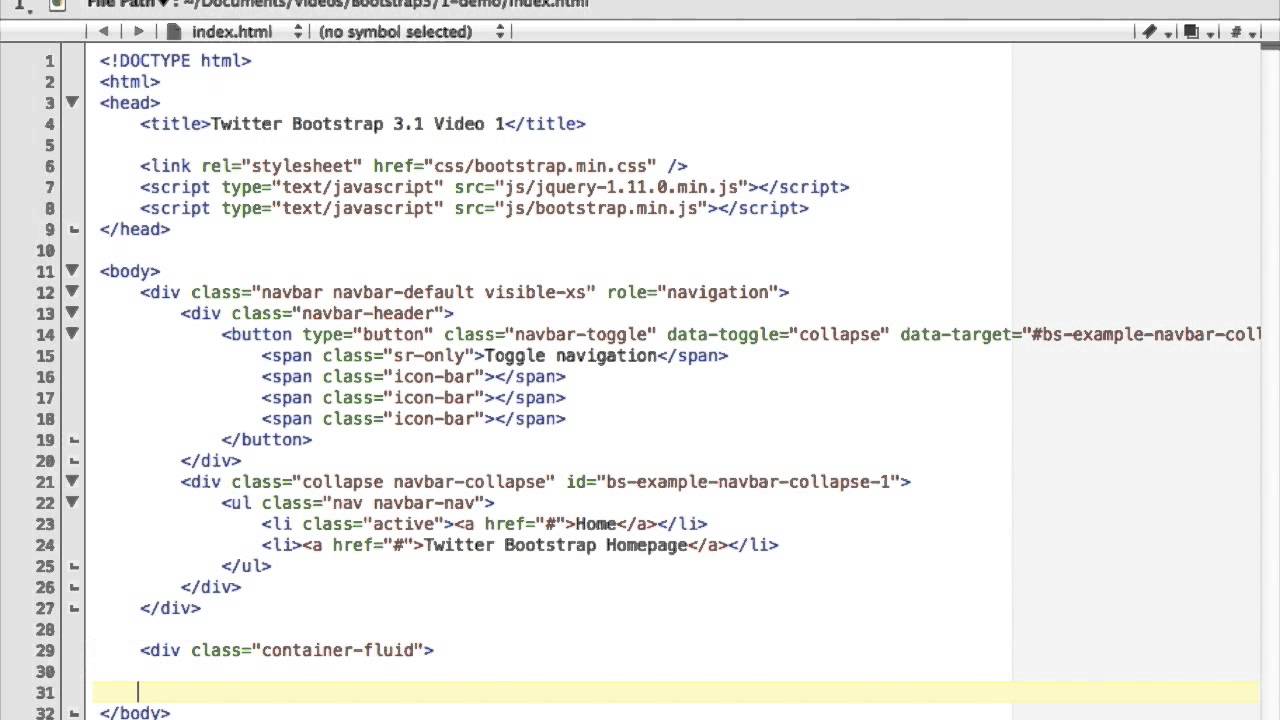Click the 'icon-bar' span on line 18
Image resolution: width=1280 pixels, height=720 pixels.
point(414,418)
